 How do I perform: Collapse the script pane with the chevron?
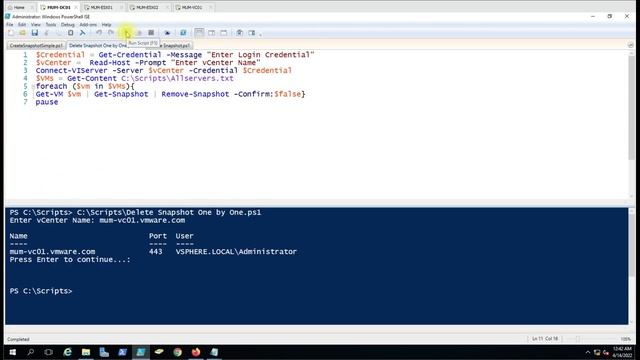click(631, 45)
